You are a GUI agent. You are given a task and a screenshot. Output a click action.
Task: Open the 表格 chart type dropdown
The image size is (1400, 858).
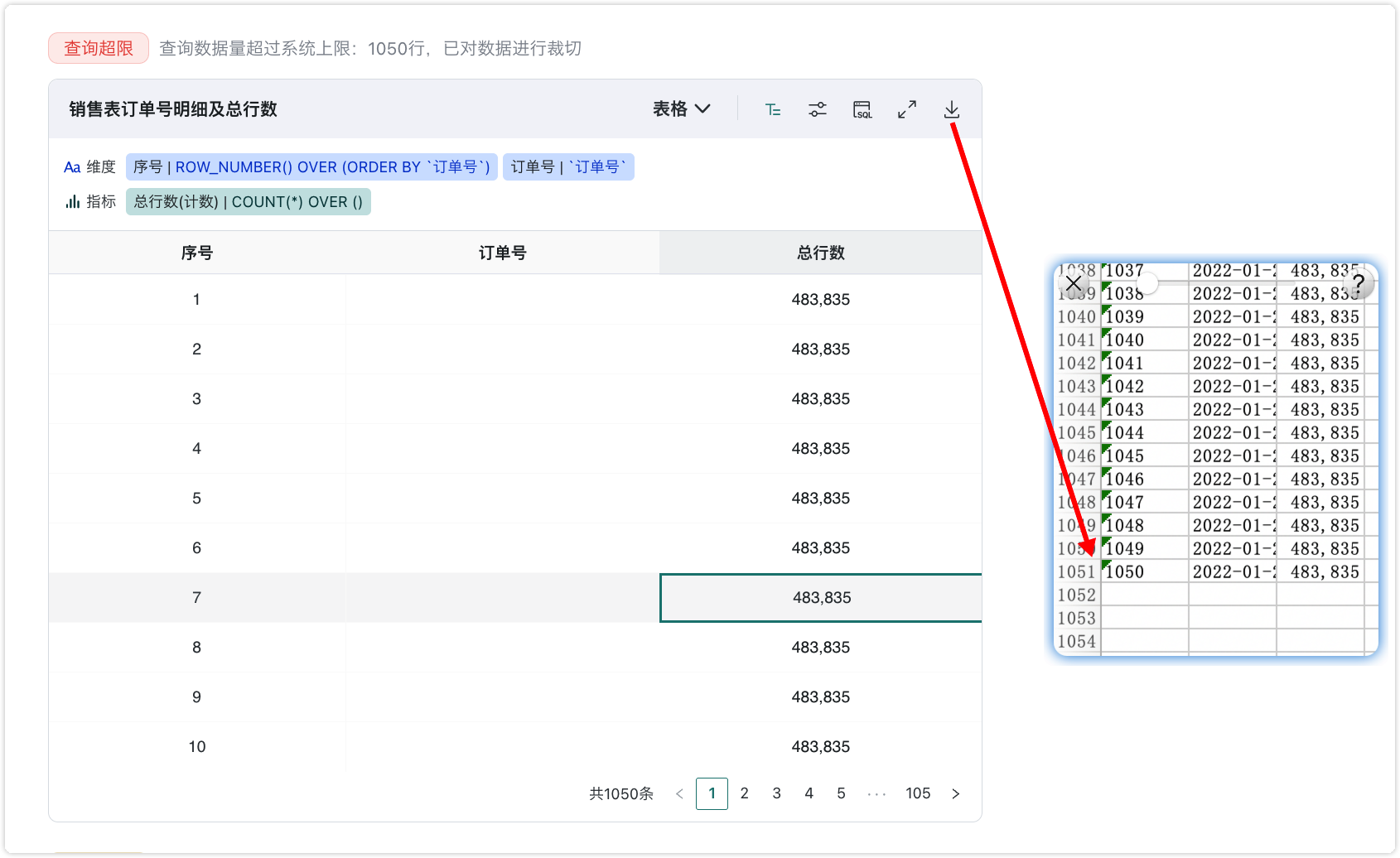tap(681, 108)
